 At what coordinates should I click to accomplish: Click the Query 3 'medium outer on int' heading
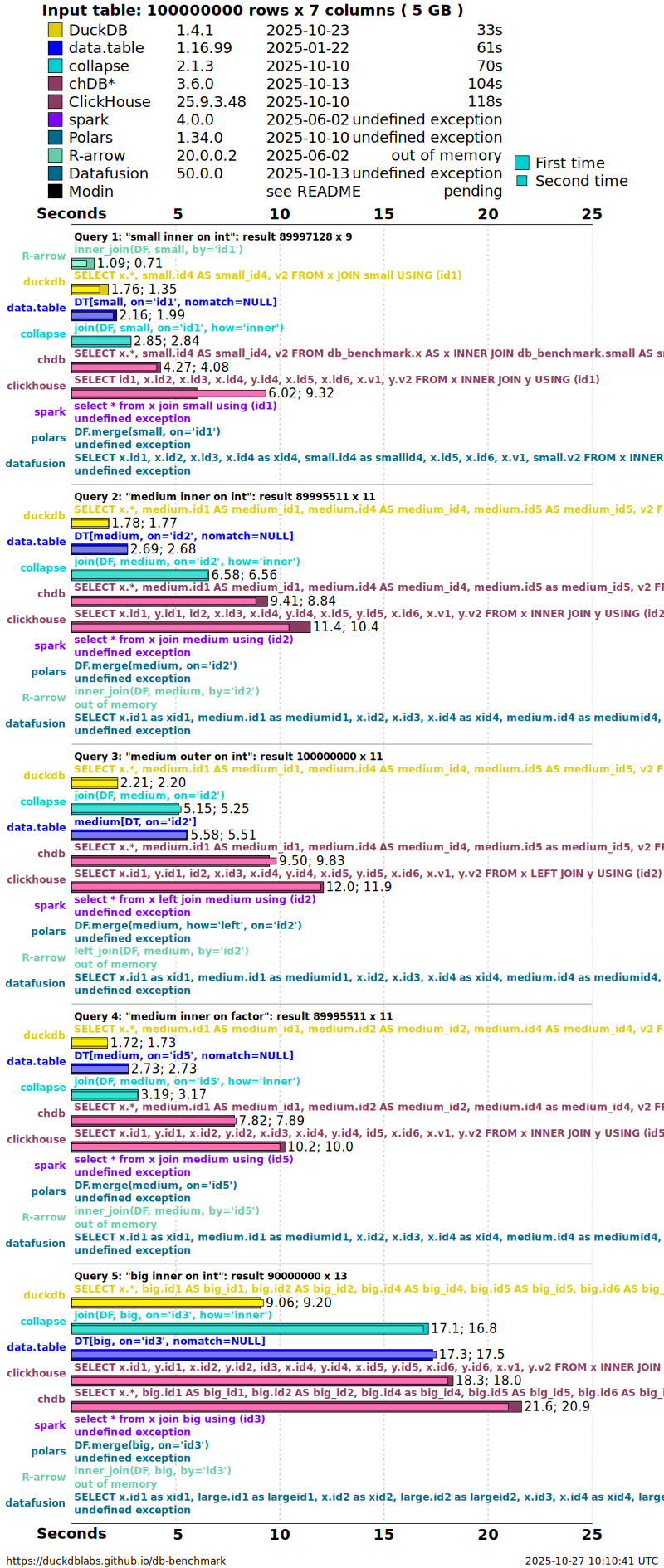coord(228,756)
